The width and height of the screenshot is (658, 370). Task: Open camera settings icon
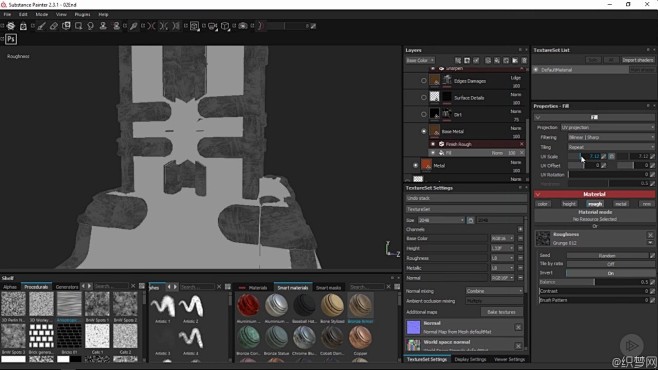[x=213, y=26]
